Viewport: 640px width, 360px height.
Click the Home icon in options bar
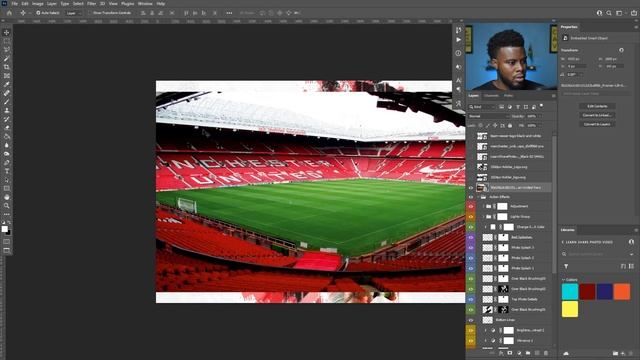(9, 13)
